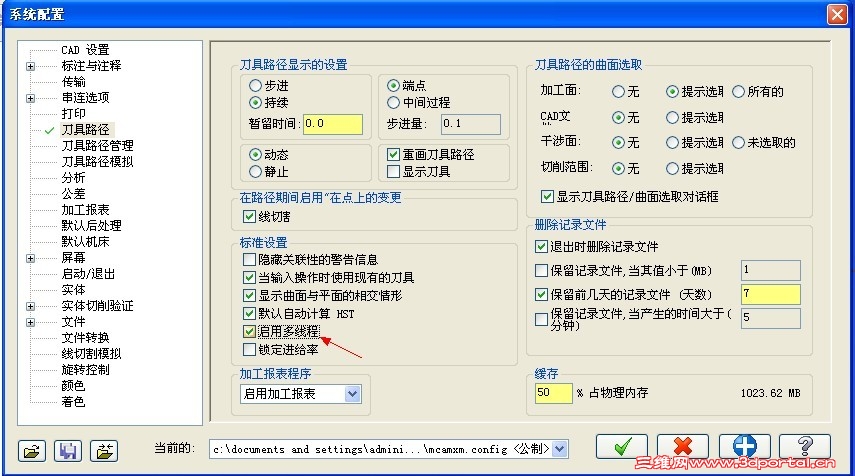Viewport: 855px width, 476px height.
Task: Select 传输 in the settings tree
Action: (x=74, y=82)
